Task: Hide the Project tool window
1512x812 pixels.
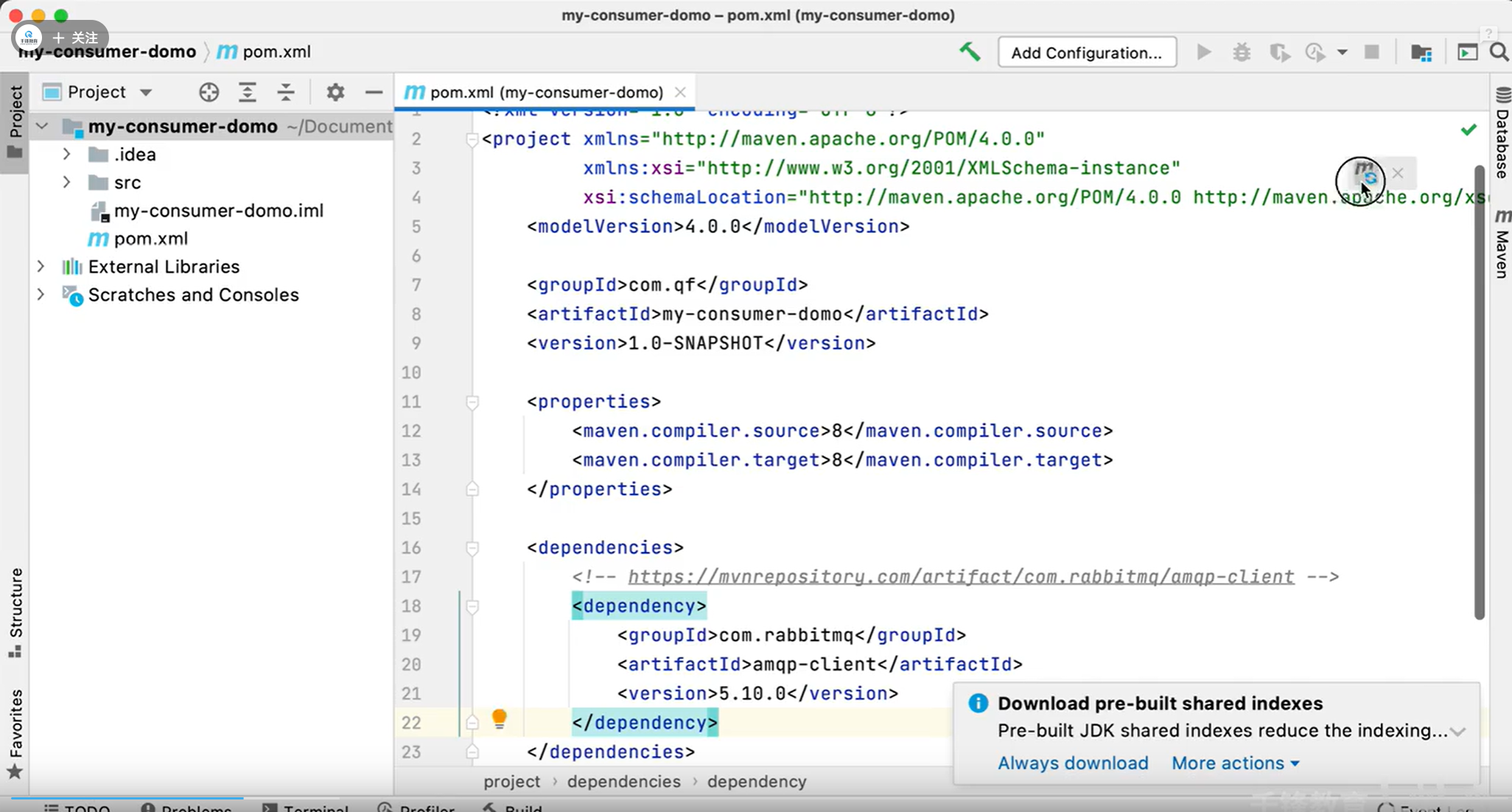Action: 374,92
